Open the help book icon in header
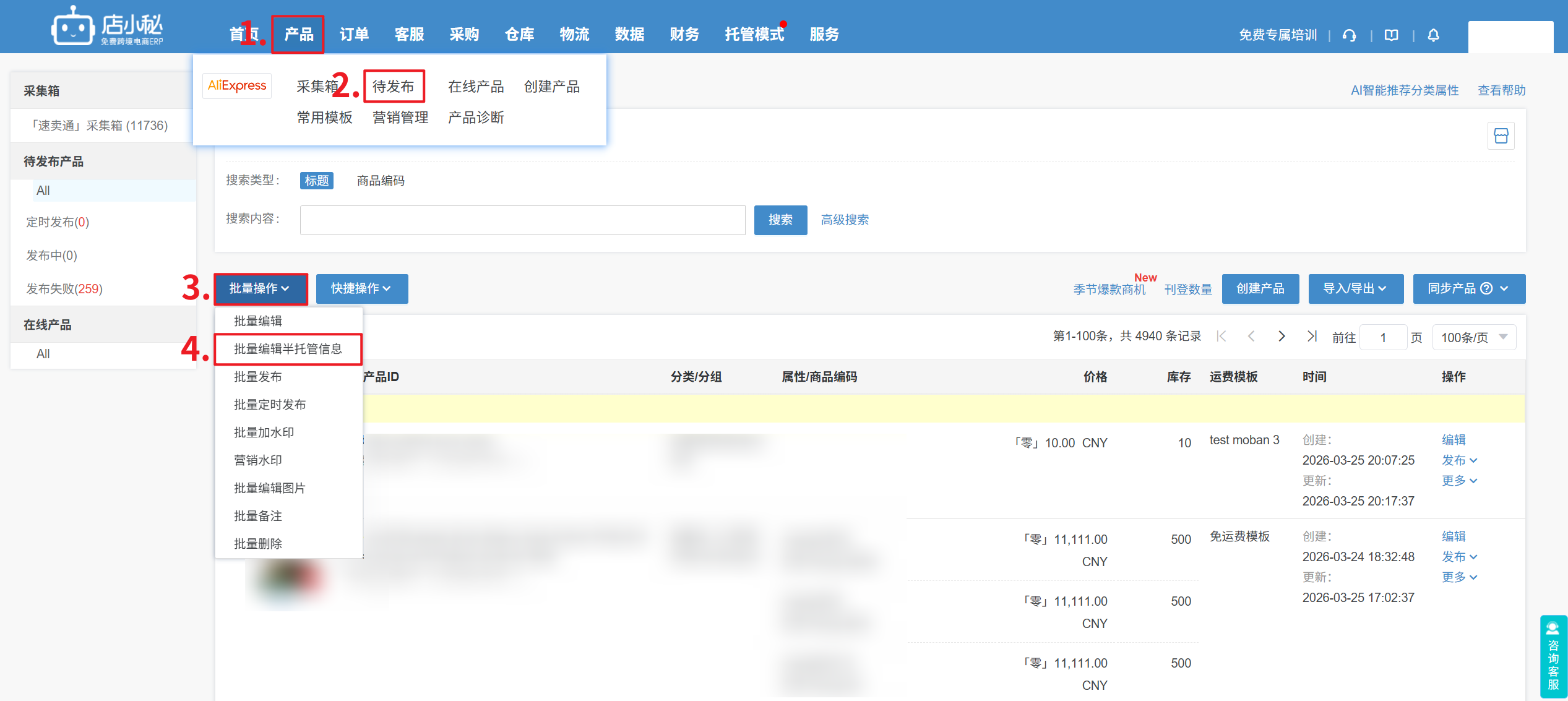 1391,35
